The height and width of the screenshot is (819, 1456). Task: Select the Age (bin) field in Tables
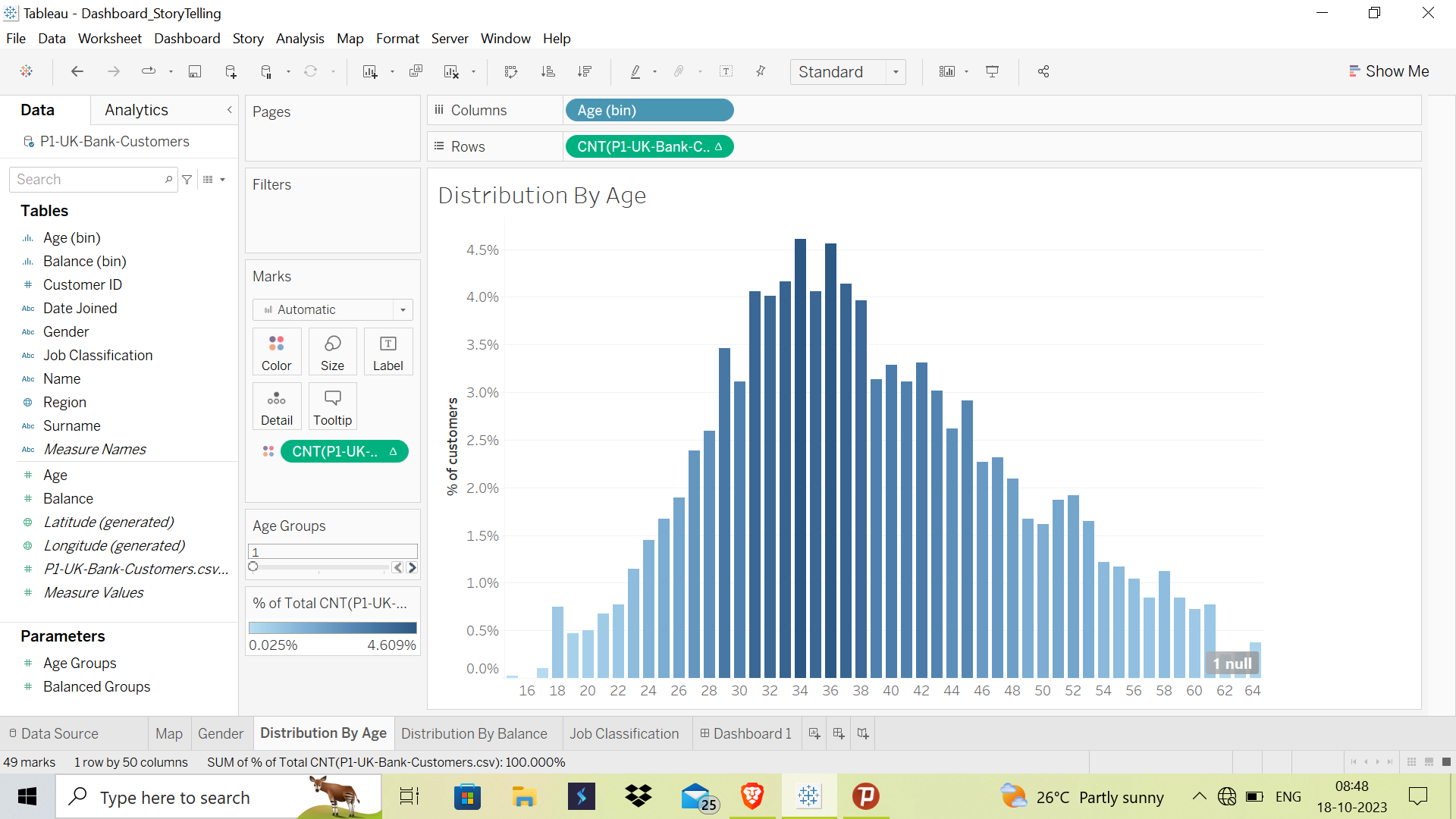click(x=71, y=237)
